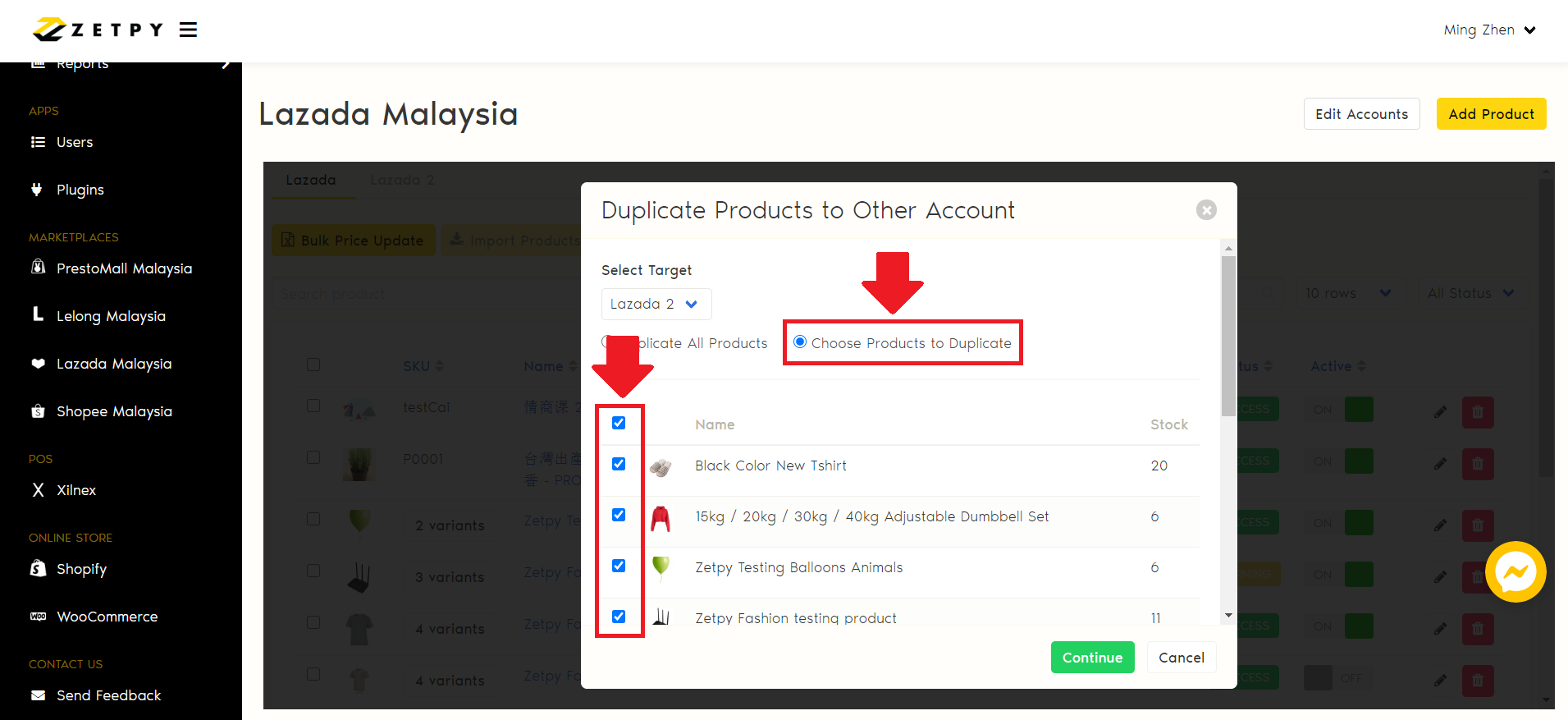The height and width of the screenshot is (720, 1568).
Task: Click the Send Feedback envelope item
Action: pos(108,695)
